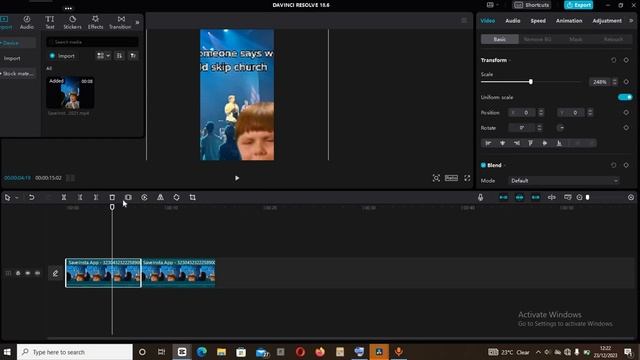Align clip to the top
The image size is (640, 360).
coord(531,143)
